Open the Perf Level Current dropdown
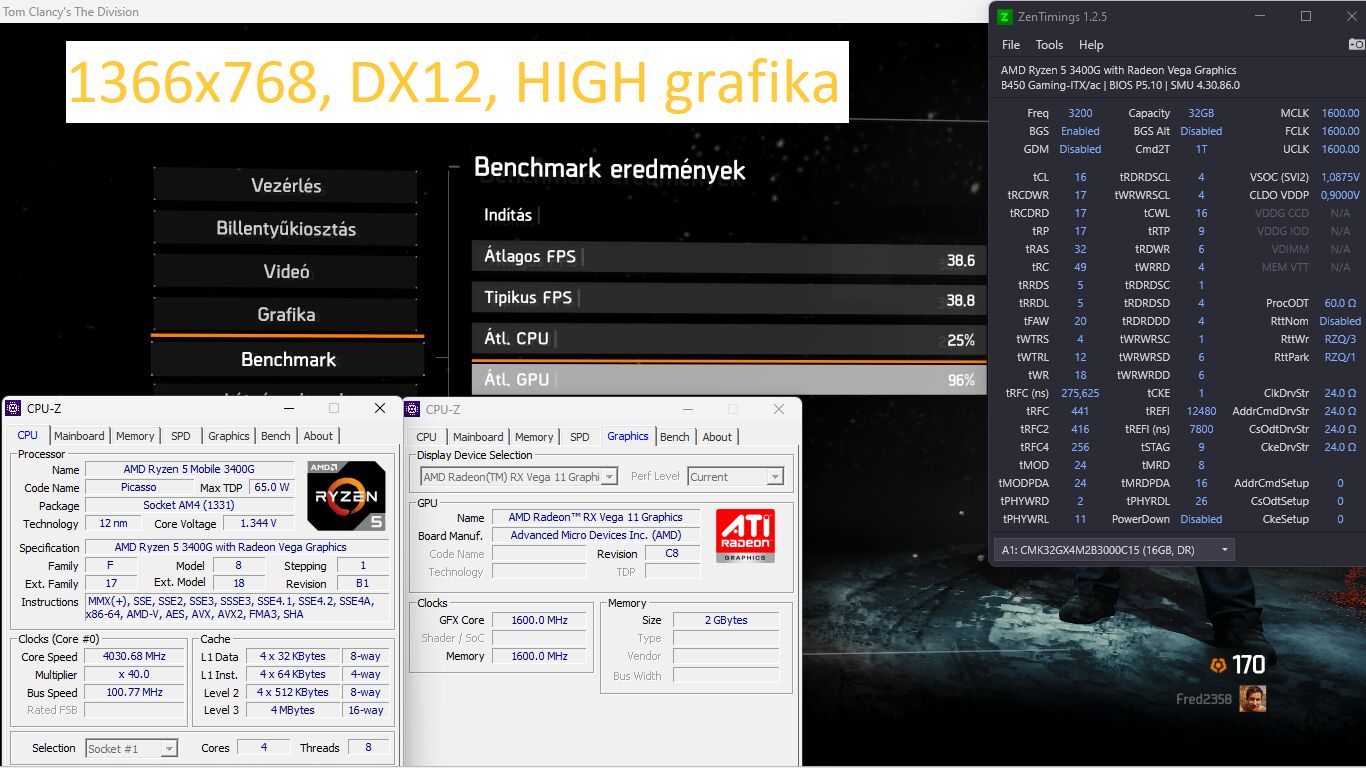The image size is (1366, 768). 735,477
